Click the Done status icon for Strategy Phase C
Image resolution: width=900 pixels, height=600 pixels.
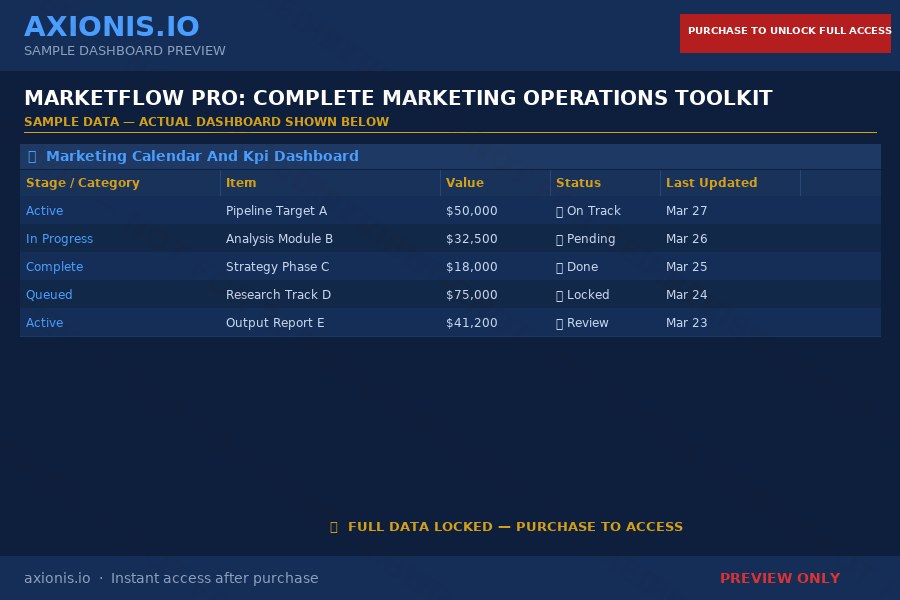tap(560, 267)
